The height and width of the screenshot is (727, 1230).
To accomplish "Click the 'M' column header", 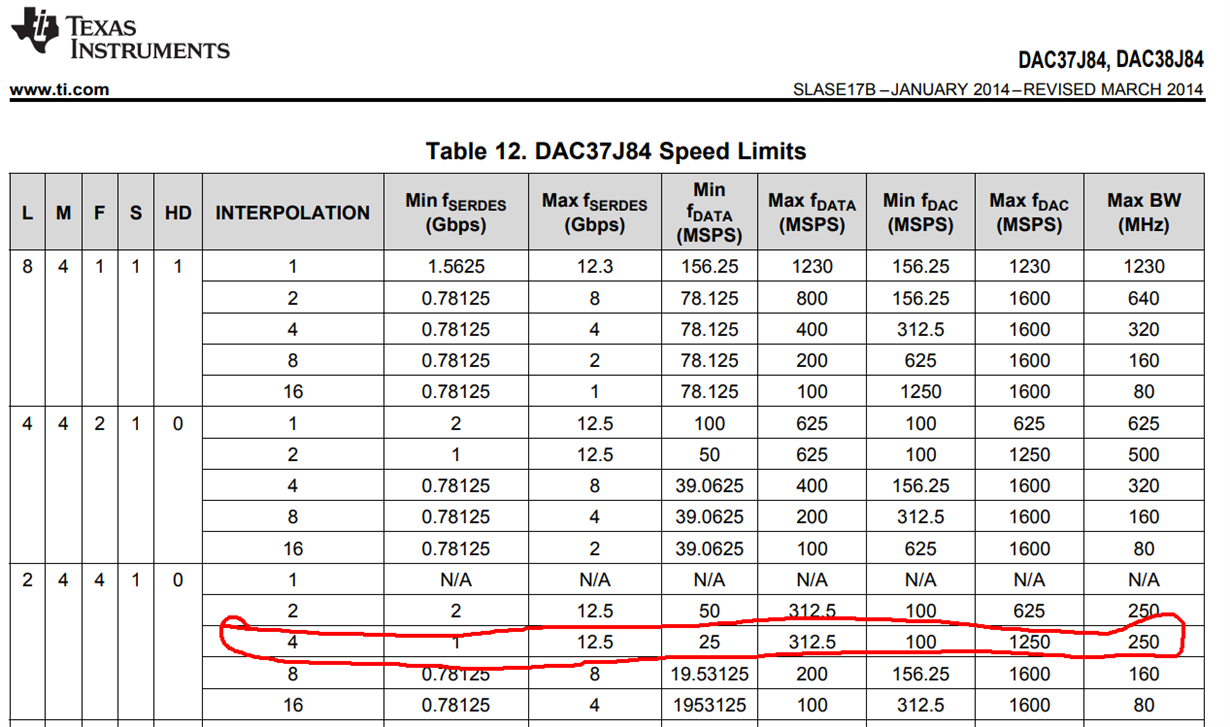I will 63,213.
